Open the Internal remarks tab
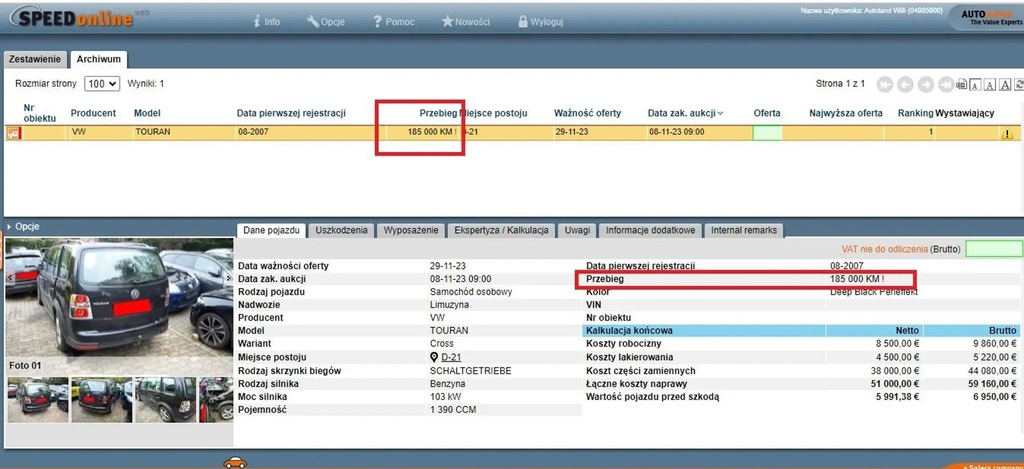 [x=744, y=231]
